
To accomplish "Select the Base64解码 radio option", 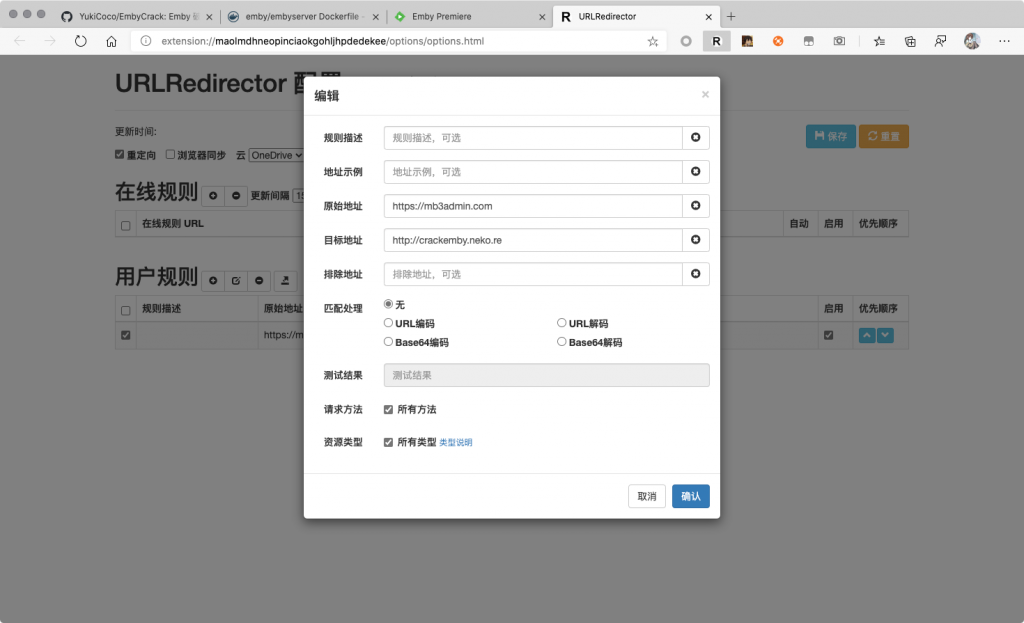I will click(562, 342).
